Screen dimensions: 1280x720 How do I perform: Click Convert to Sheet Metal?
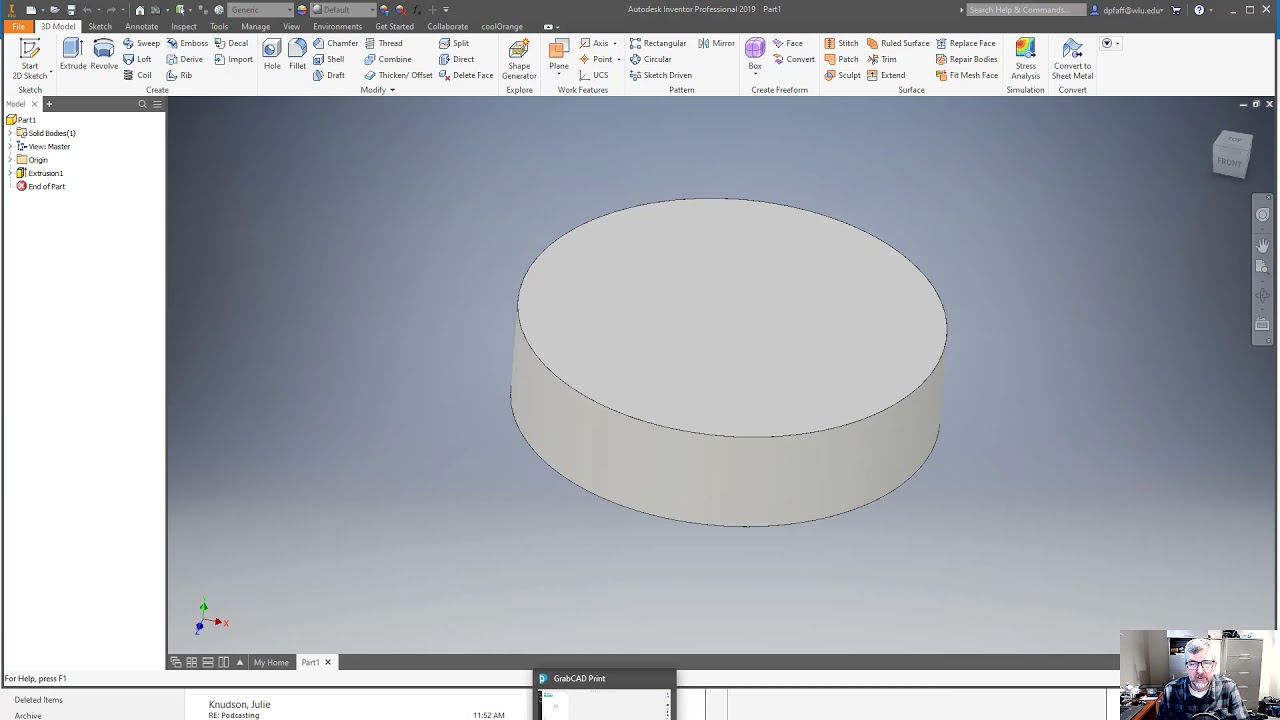1072,59
